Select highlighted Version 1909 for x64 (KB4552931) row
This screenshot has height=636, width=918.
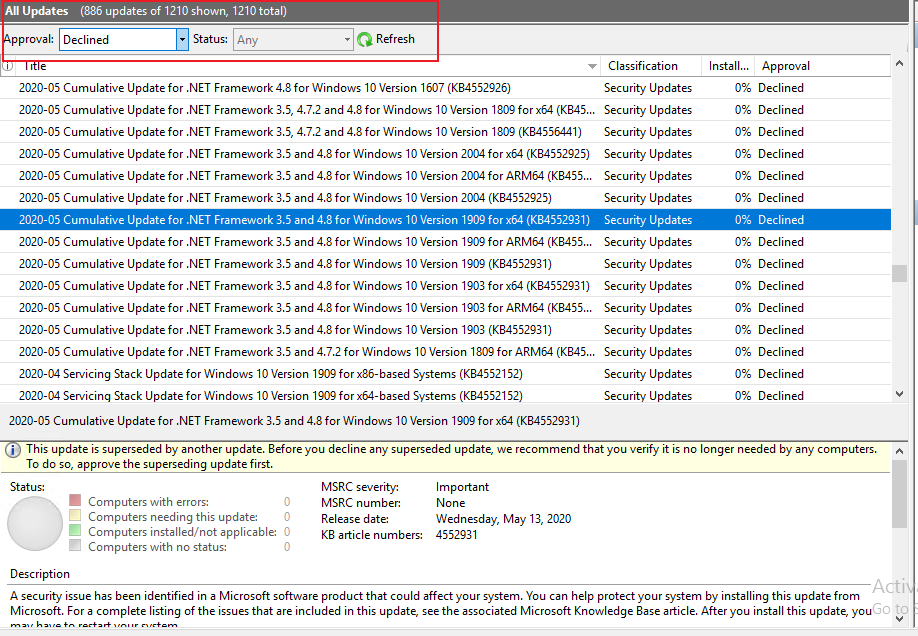[x=446, y=220]
